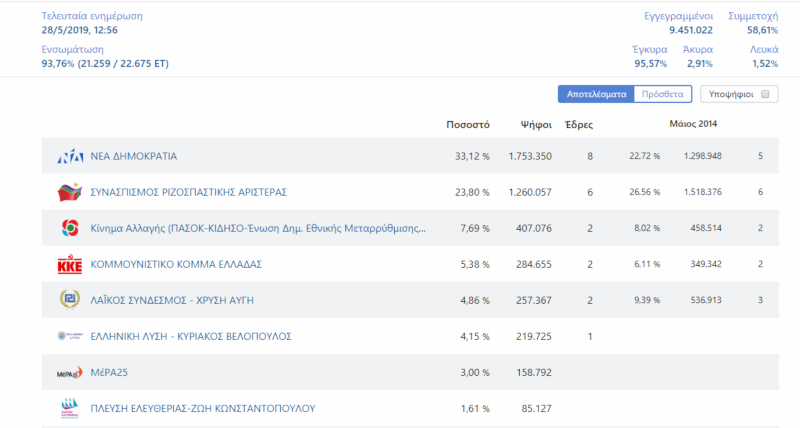Click the Τελευταία ενημέρωση label
Viewport: 800px width, 428px height.
[x=92, y=16]
